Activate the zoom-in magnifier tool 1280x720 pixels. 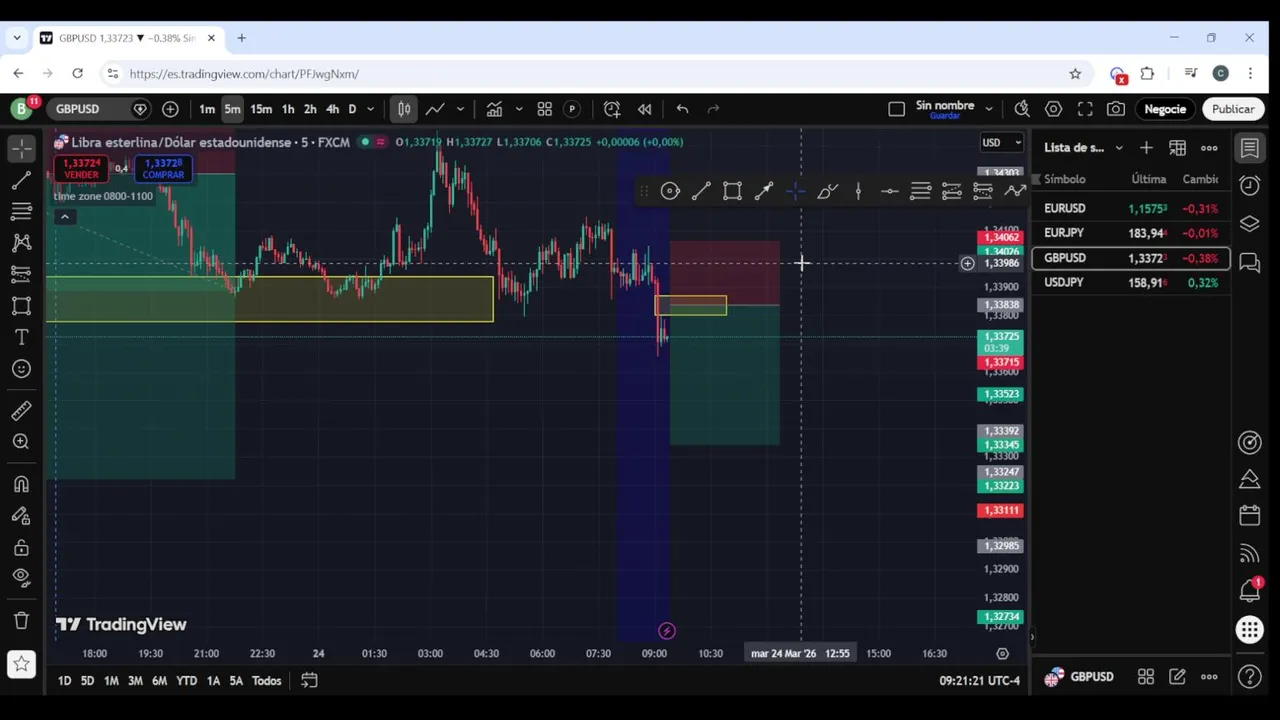click(x=21, y=442)
